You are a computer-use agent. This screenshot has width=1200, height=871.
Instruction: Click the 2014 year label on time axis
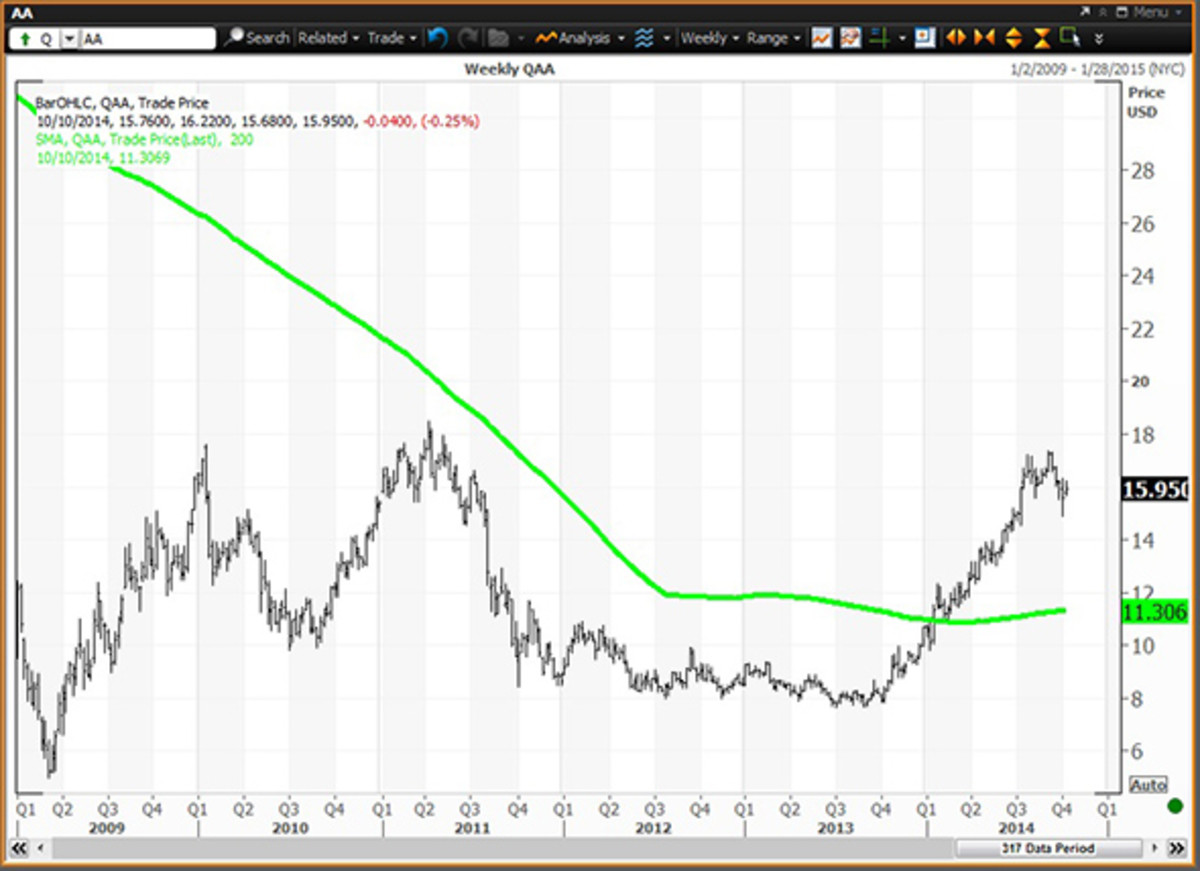[1016, 828]
